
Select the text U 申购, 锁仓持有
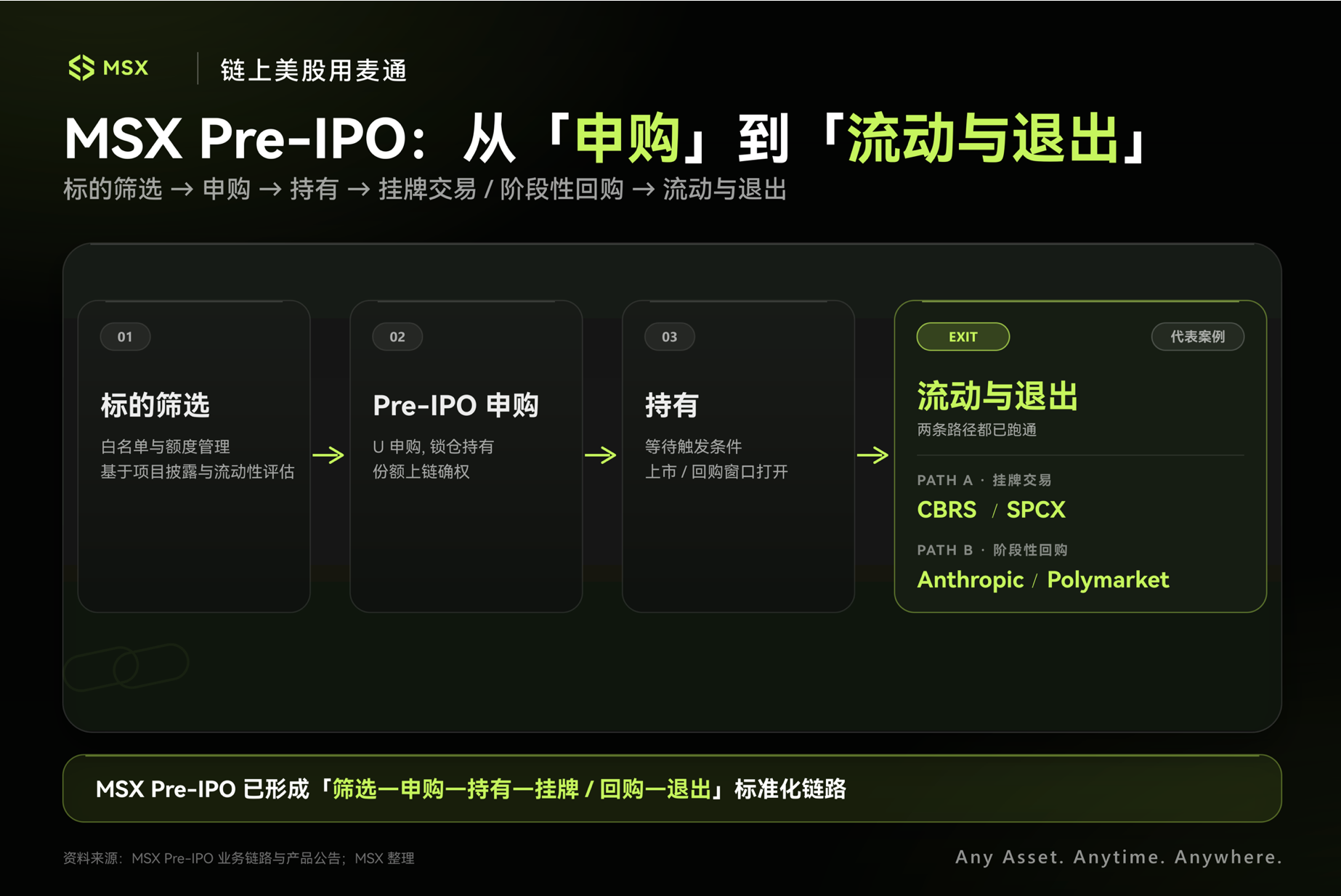434,447
